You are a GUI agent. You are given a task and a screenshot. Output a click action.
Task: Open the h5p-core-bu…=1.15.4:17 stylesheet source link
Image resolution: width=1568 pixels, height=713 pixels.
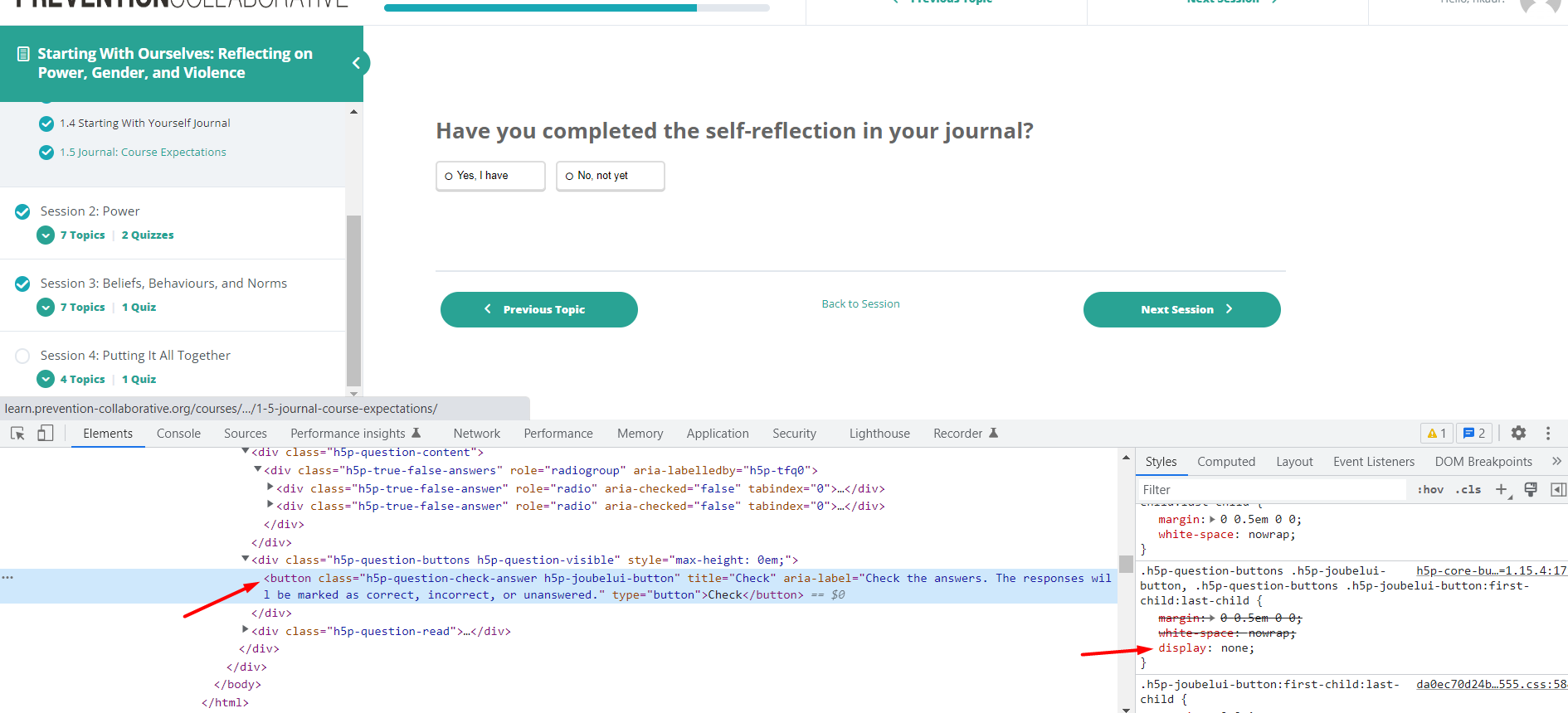click(1491, 570)
